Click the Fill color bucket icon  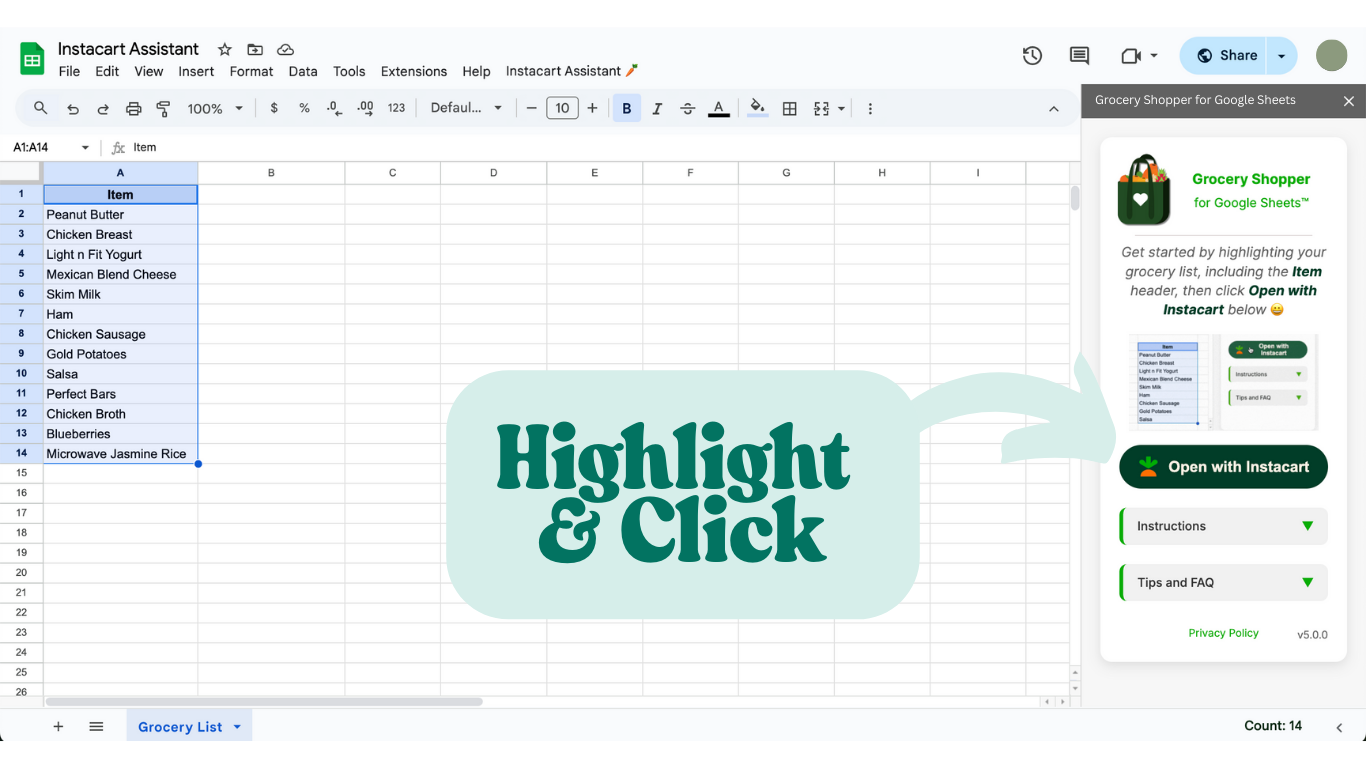[757, 107]
